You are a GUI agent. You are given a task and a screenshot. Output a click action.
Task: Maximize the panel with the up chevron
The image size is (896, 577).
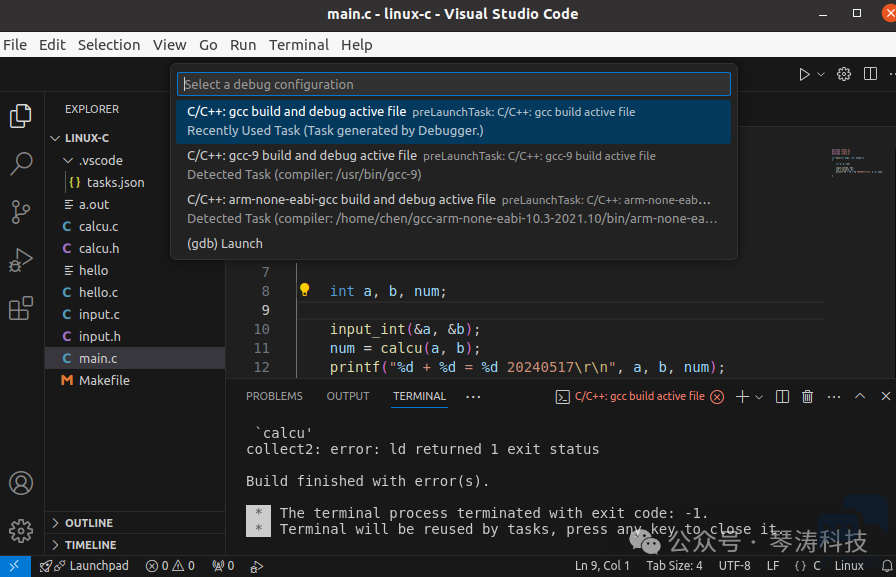860,396
